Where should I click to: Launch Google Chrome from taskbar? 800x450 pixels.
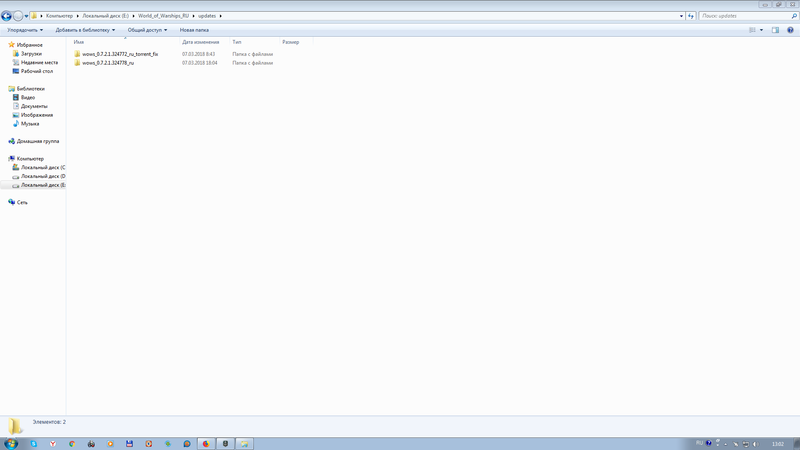click(72, 444)
